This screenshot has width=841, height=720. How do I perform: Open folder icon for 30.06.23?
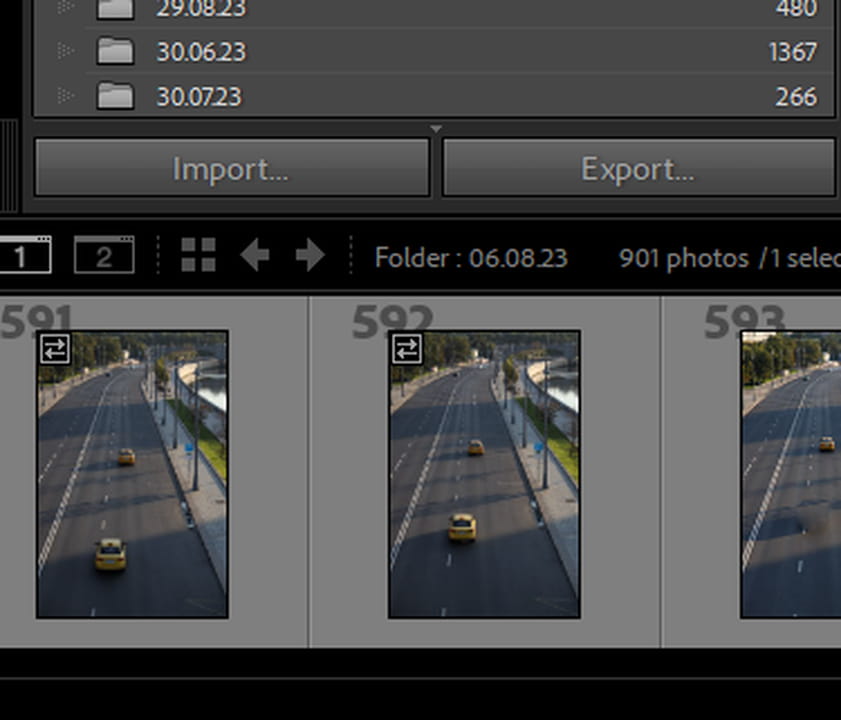click(x=115, y=51)
